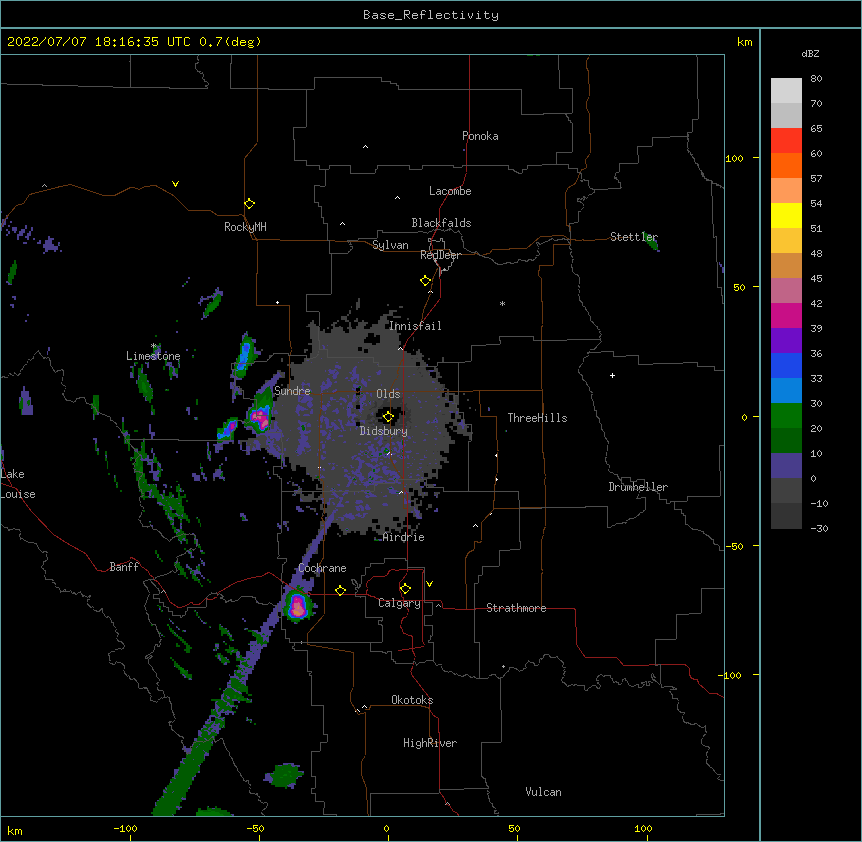Pick the orange 57-60 dBZ legend swatch
Screen dimensions: 862x842
[x=786, y=165]
